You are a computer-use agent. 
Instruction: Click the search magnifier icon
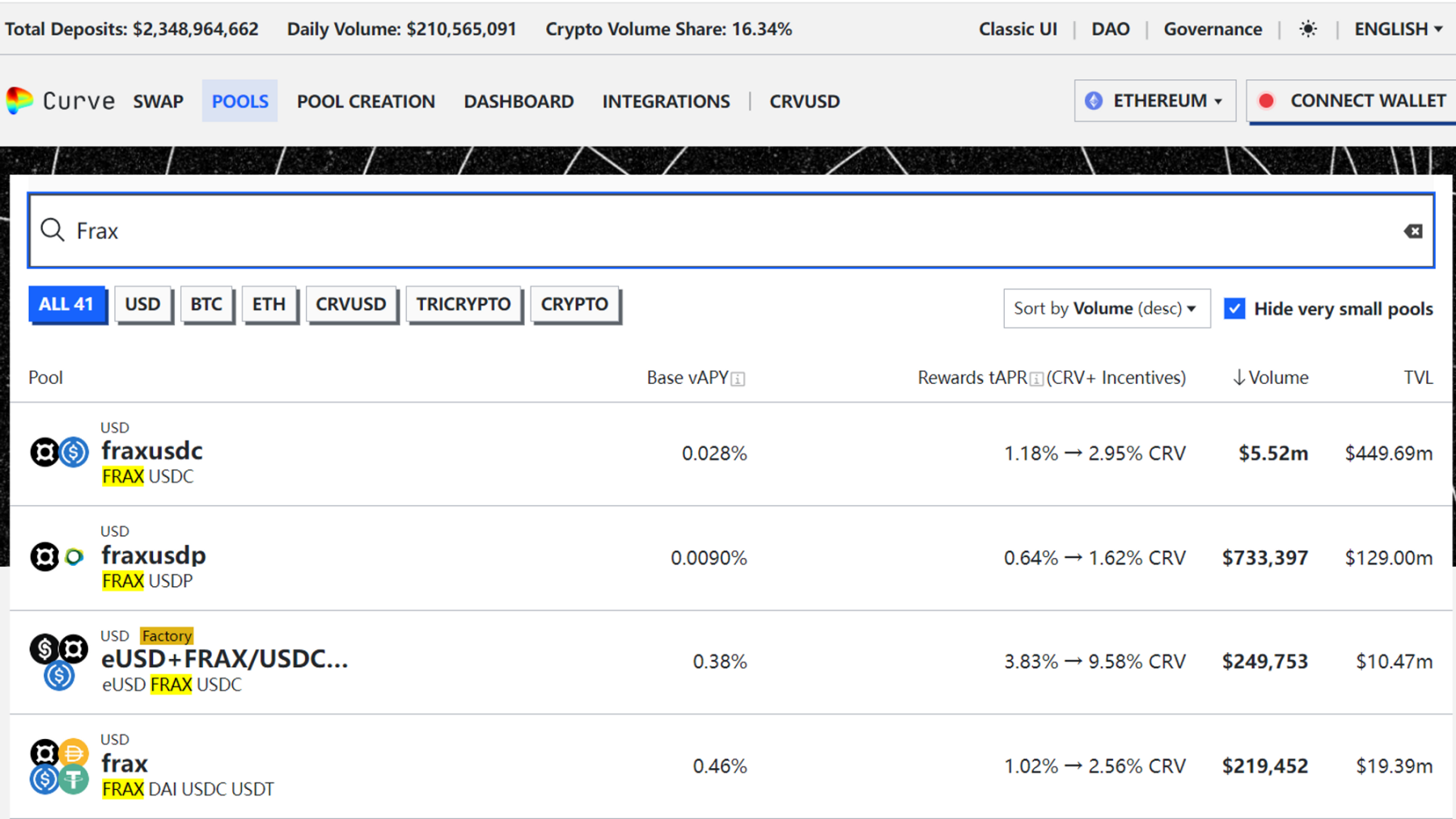coord(53,230)
